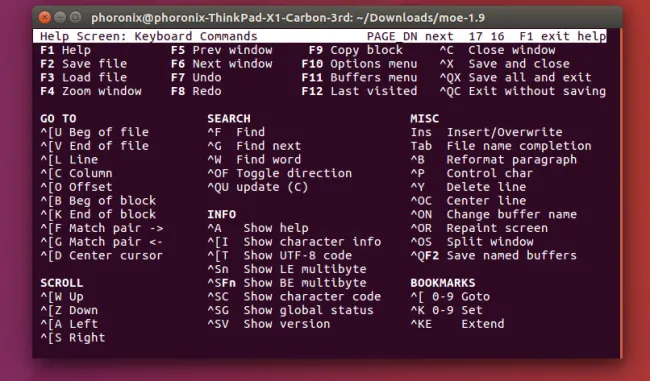650x381 pixels.
Task: Click the terminal title bar text
Action: [x=288, y=18]
